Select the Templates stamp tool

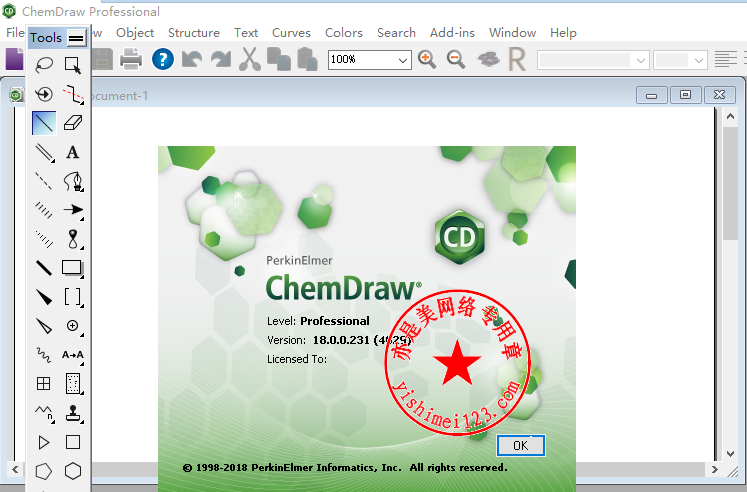[x=73, y=413]
